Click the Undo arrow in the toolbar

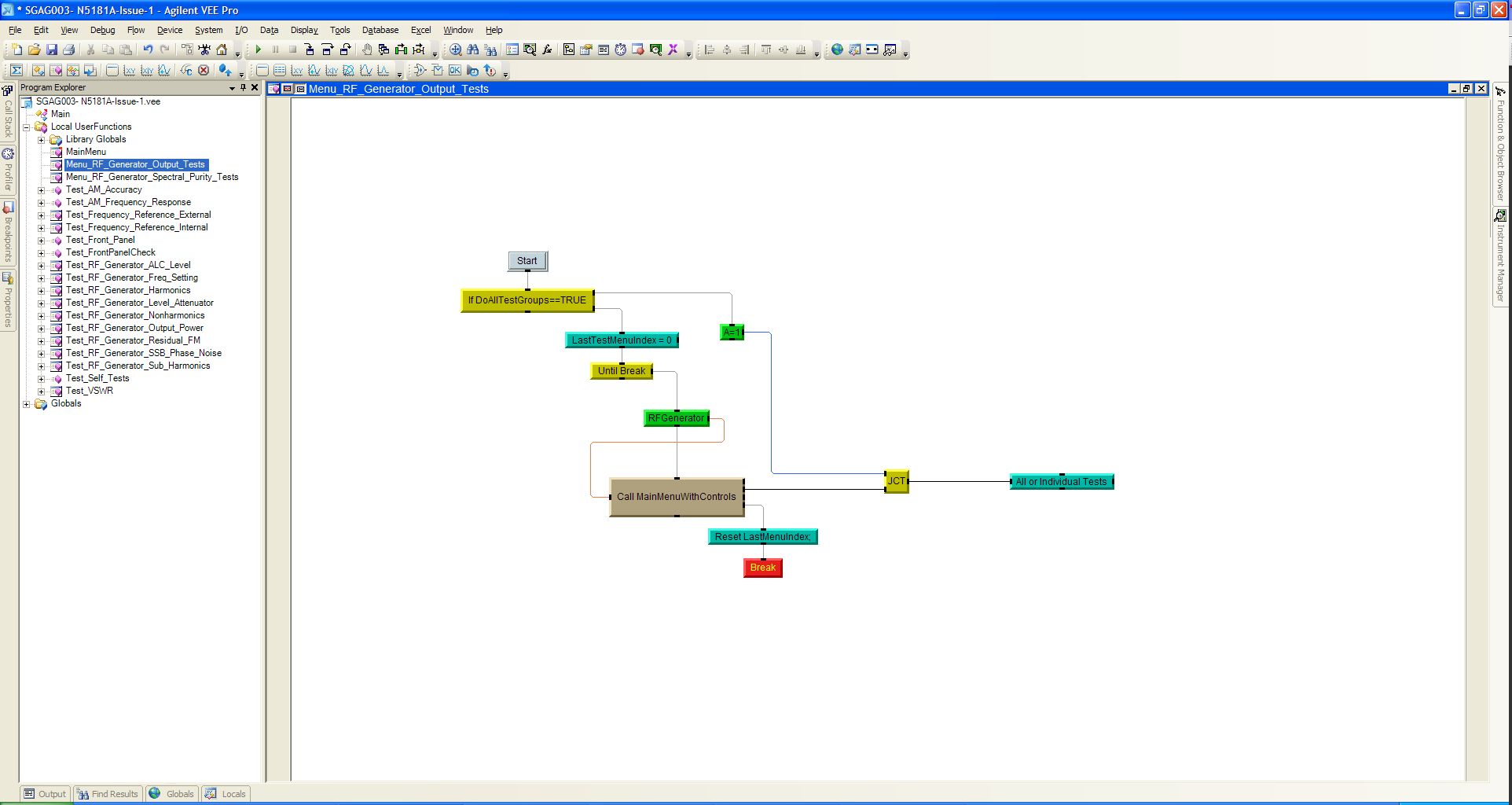147,50
